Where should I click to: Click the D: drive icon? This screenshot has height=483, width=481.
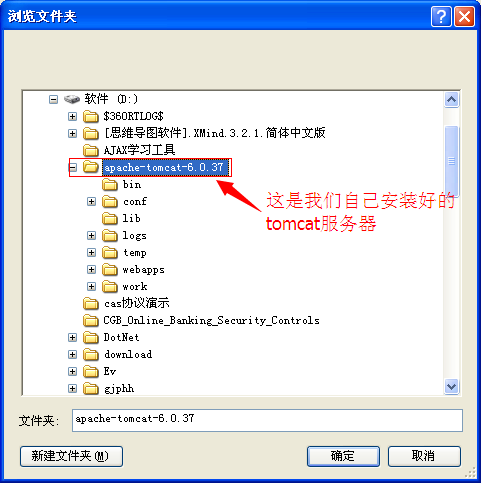click(x=72, y=99)
